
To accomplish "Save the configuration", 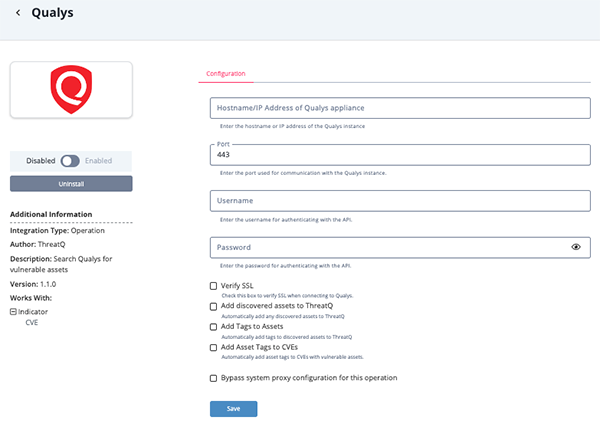I will (233, 409).
